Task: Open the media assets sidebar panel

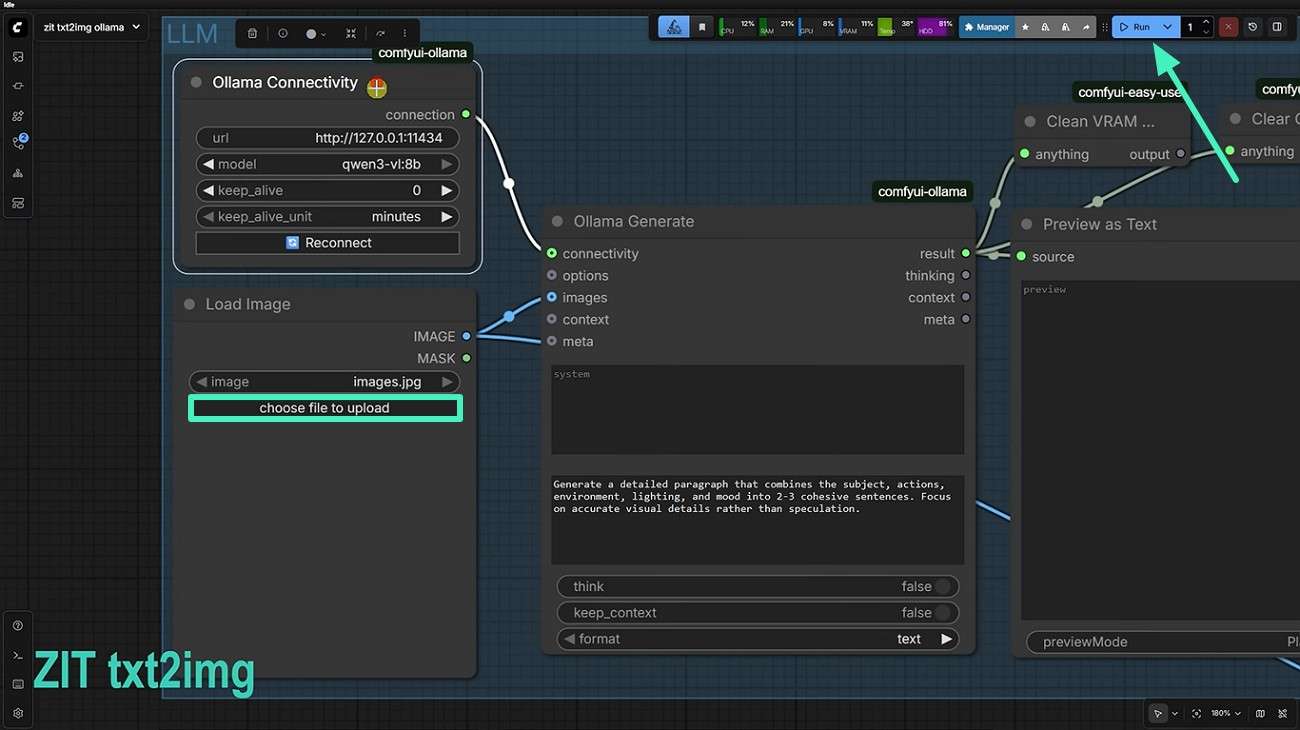Action: pos(18,57)
